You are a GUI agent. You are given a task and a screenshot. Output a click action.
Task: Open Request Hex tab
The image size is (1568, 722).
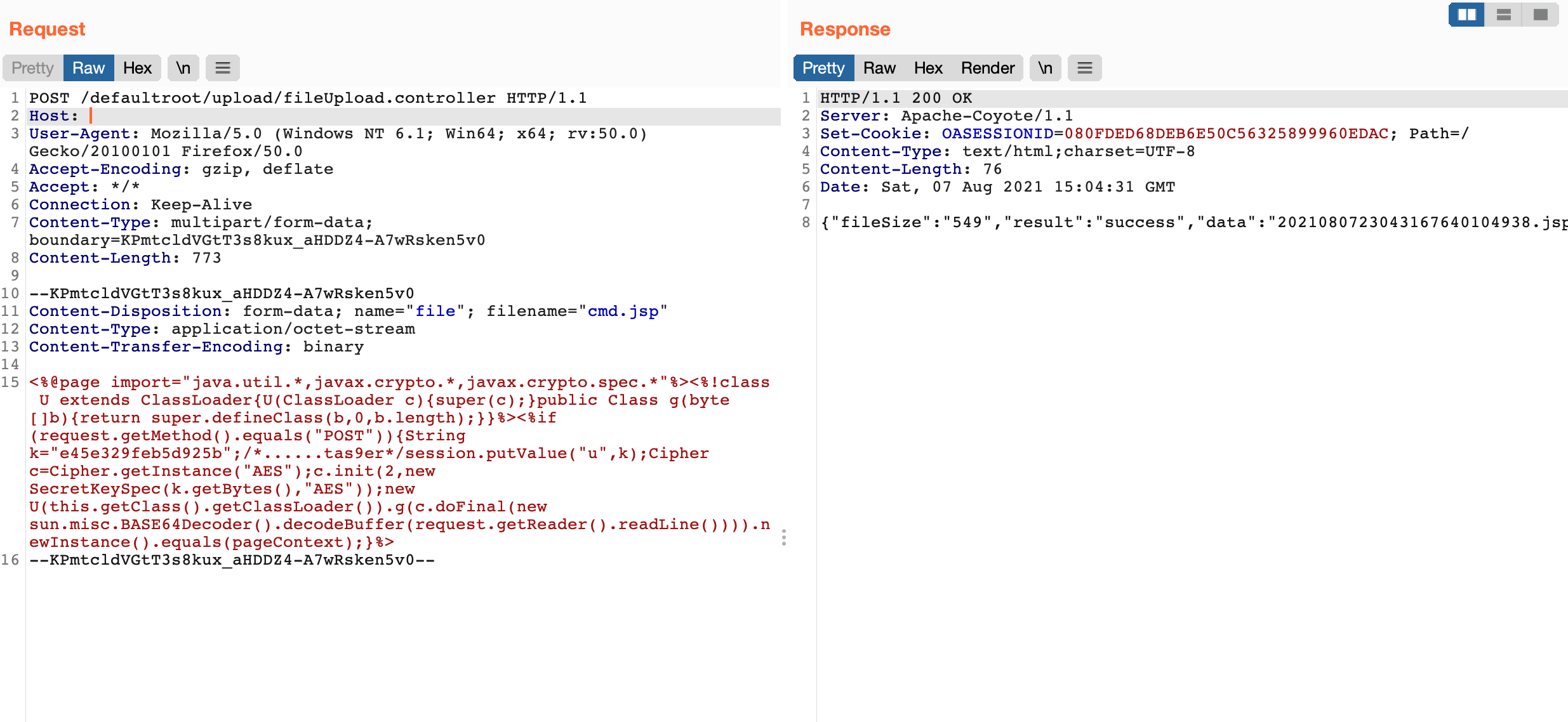click(137, 68)
